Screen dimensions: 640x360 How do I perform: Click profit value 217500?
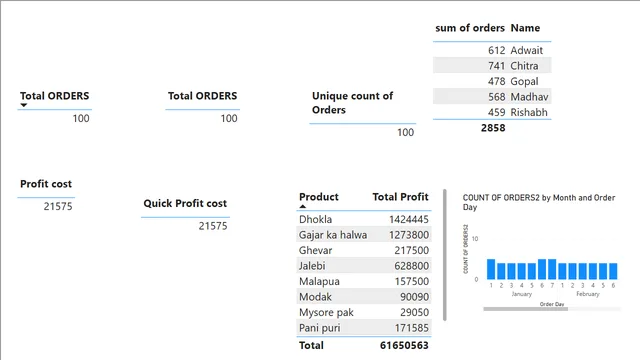(x=411, y=250)
